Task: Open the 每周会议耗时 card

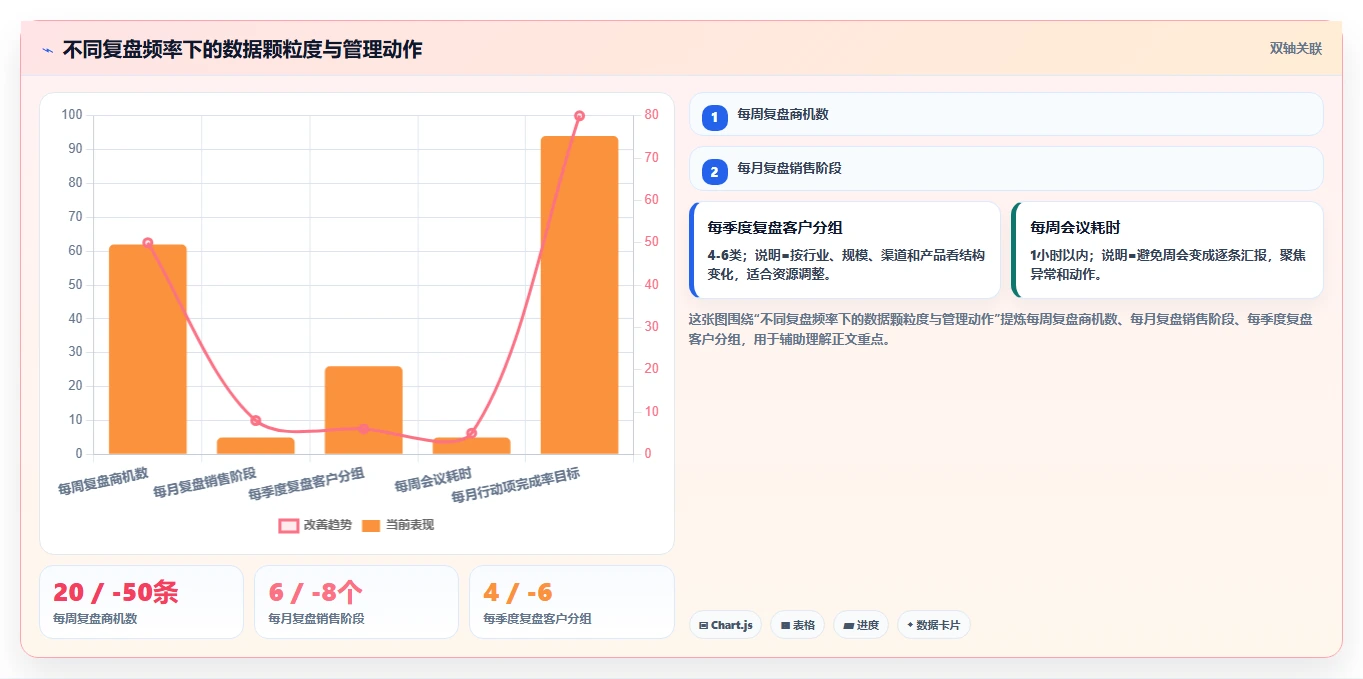Action: (x=1167, y=250)
